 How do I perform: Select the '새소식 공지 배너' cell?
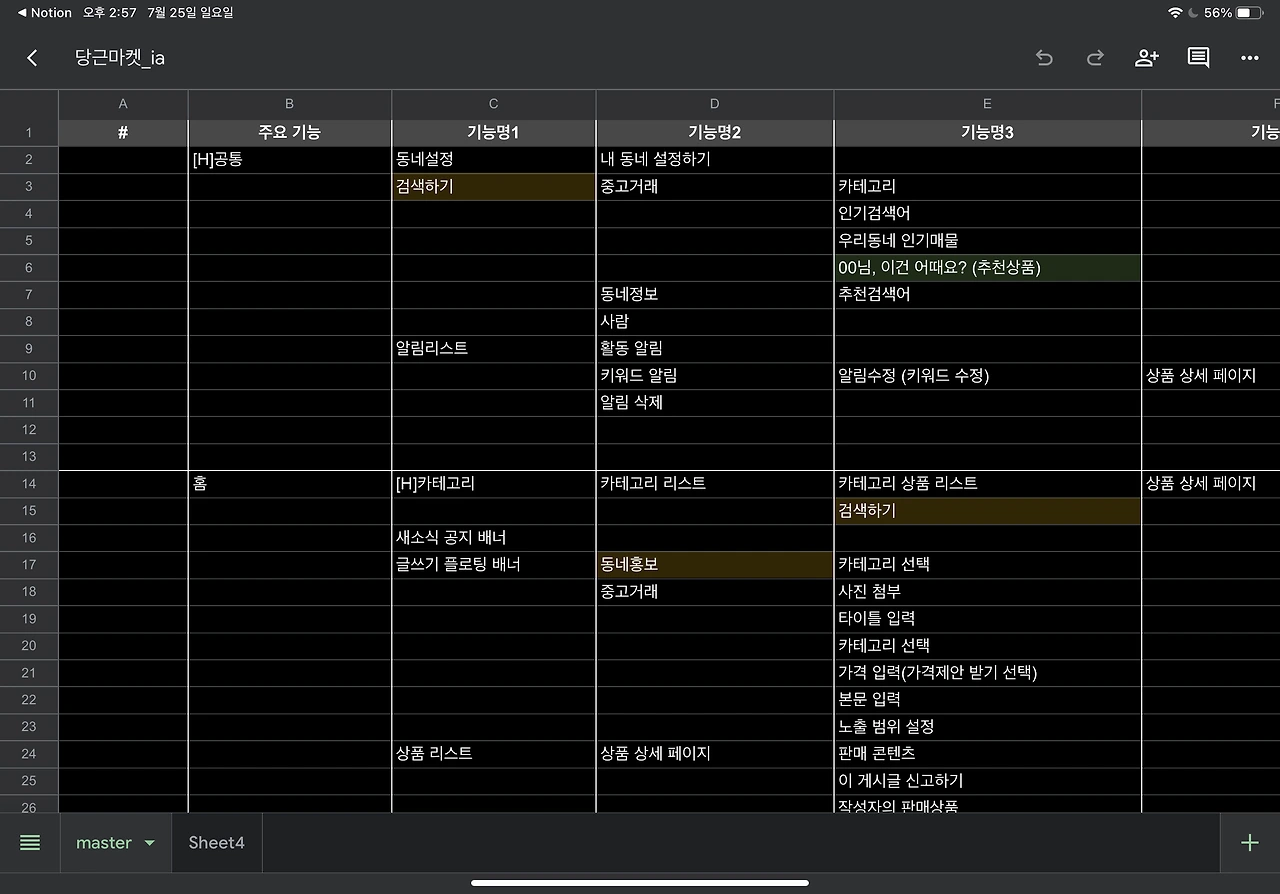click(494, 538)
